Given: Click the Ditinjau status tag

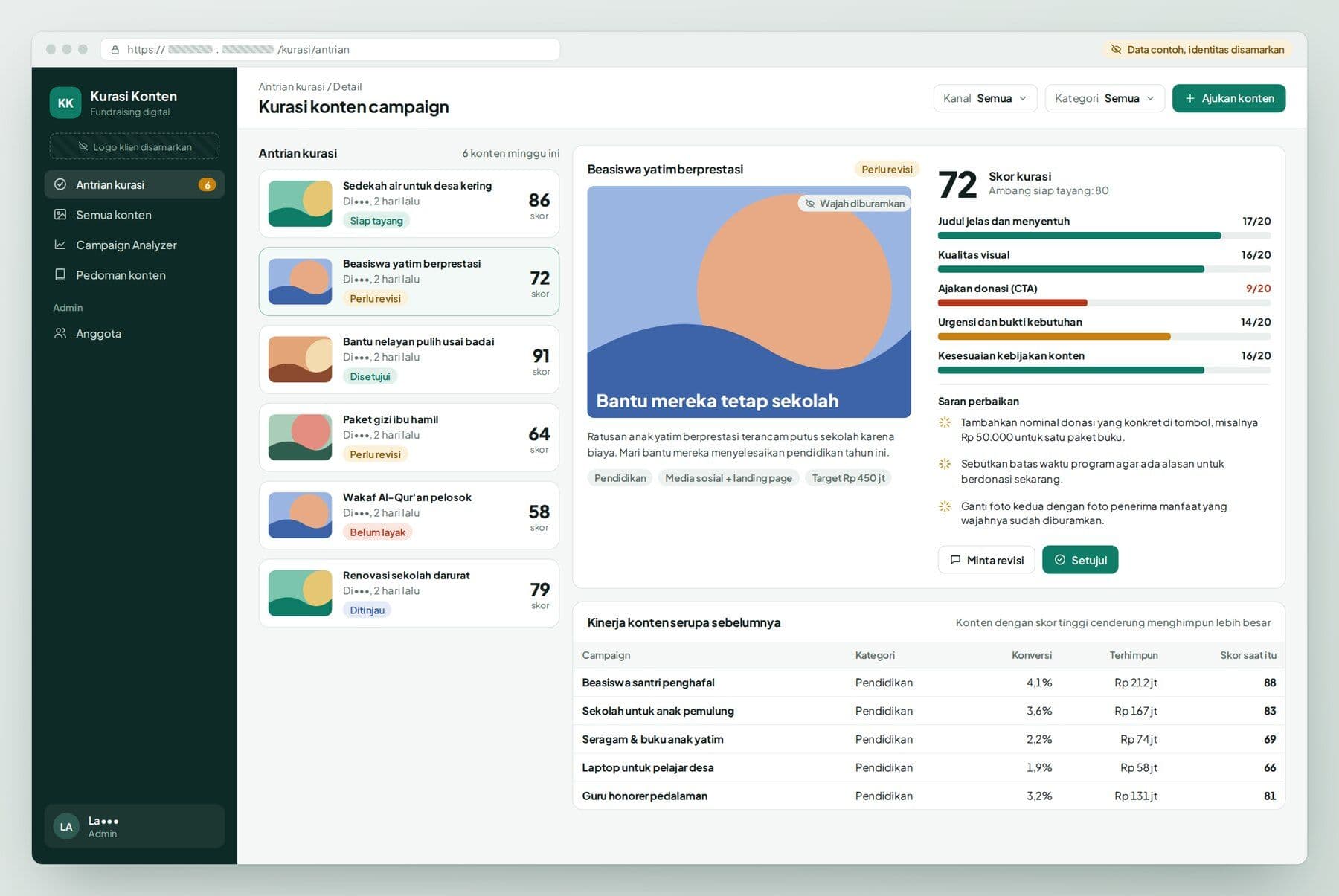Looking at the screenshot, I should [x=367, y=610].
